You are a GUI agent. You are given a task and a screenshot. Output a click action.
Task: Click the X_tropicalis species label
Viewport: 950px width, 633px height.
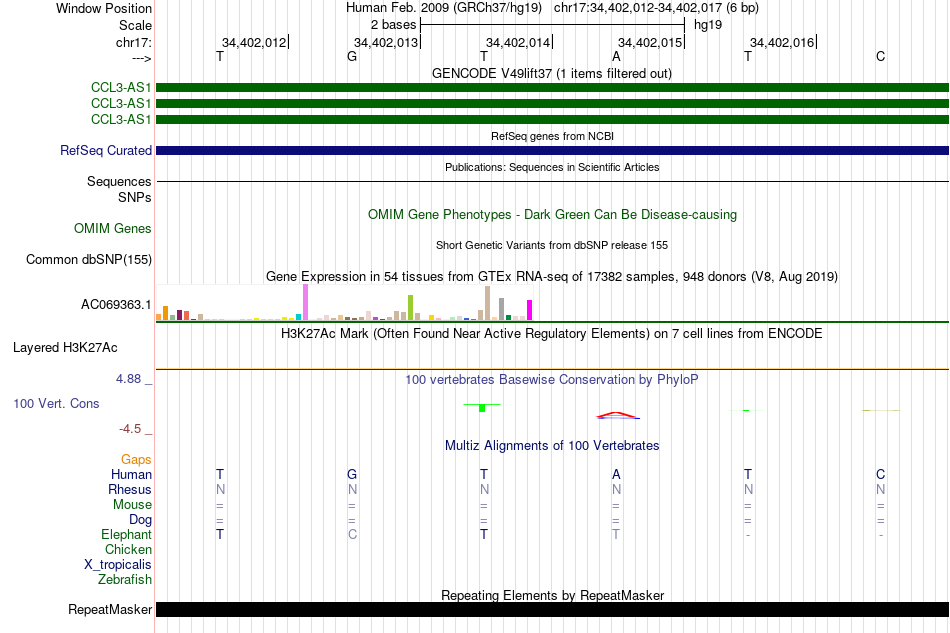click(118, 565)
